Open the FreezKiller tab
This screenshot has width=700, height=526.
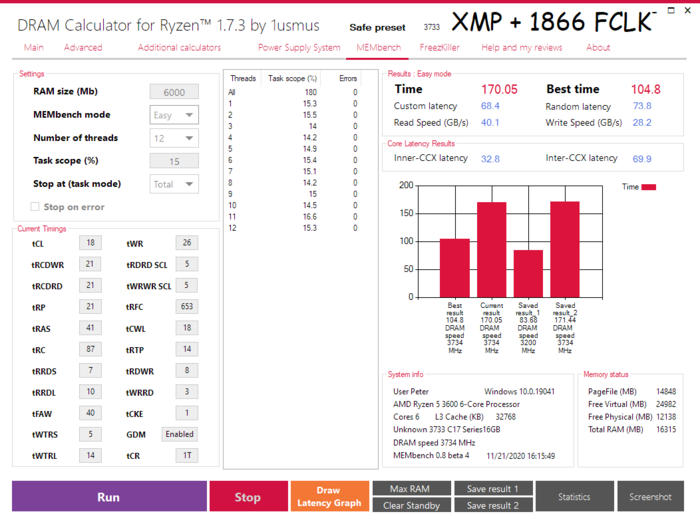[439, 47]
